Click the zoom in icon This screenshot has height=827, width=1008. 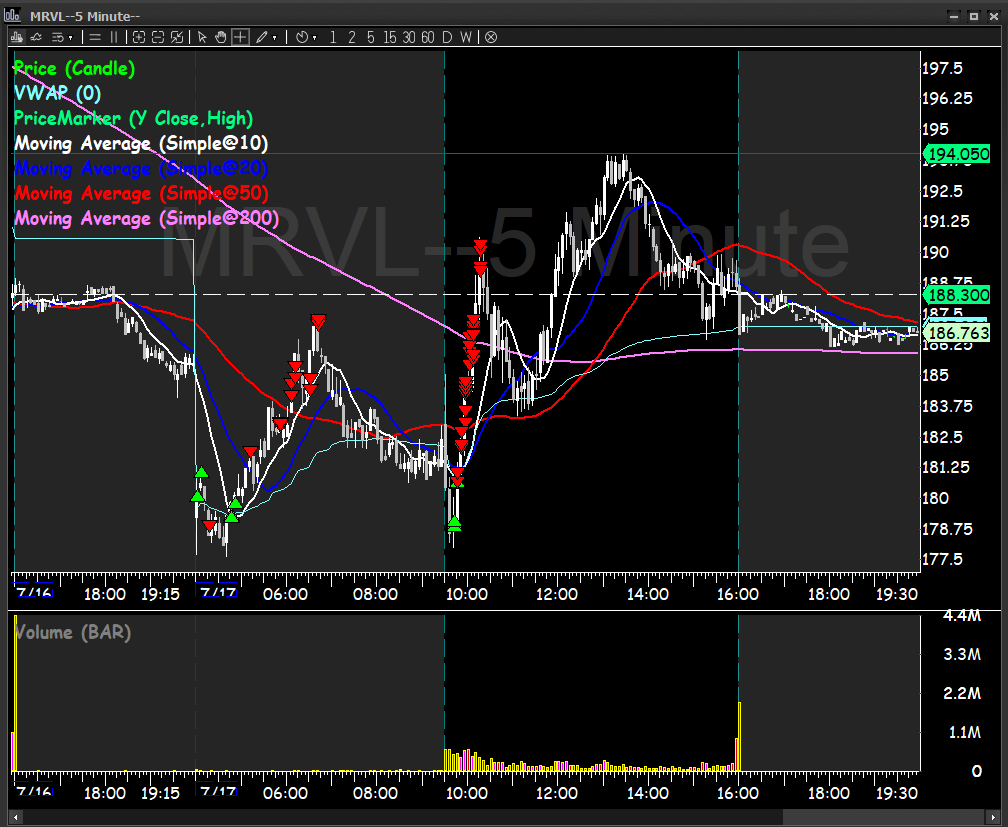coord(139,37)
